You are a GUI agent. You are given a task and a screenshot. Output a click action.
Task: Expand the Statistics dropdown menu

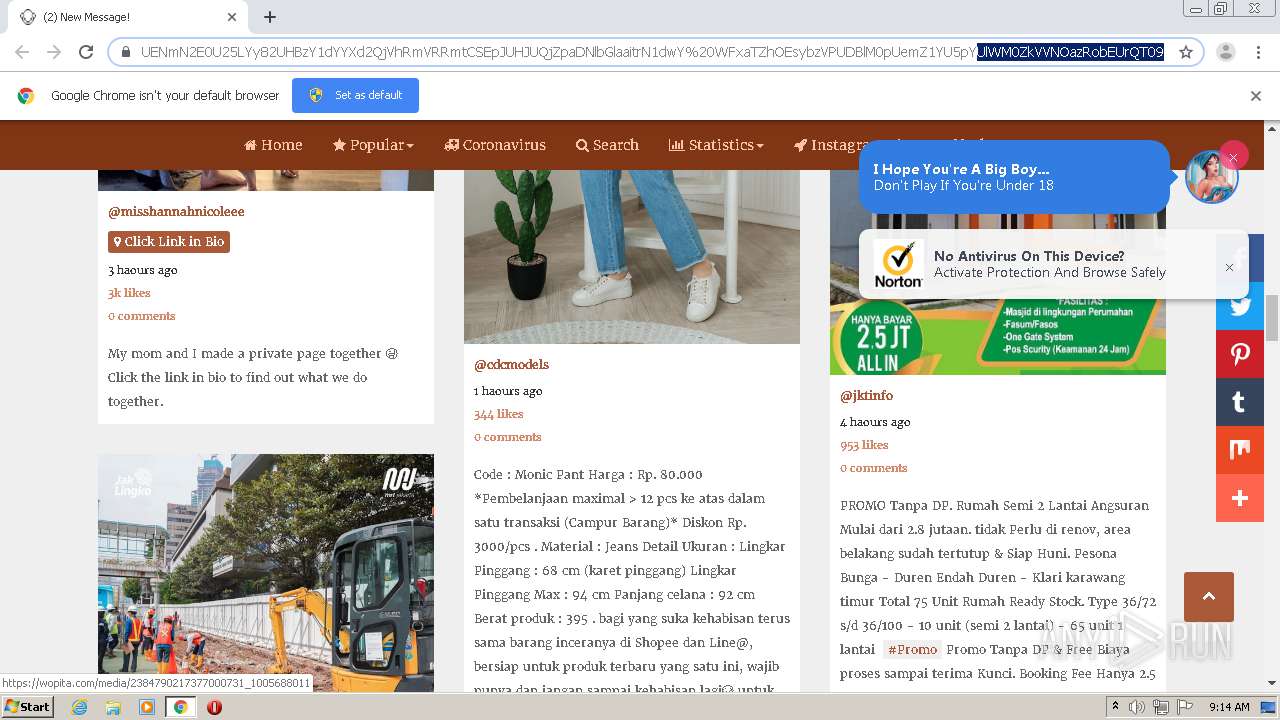coord(716,145)
